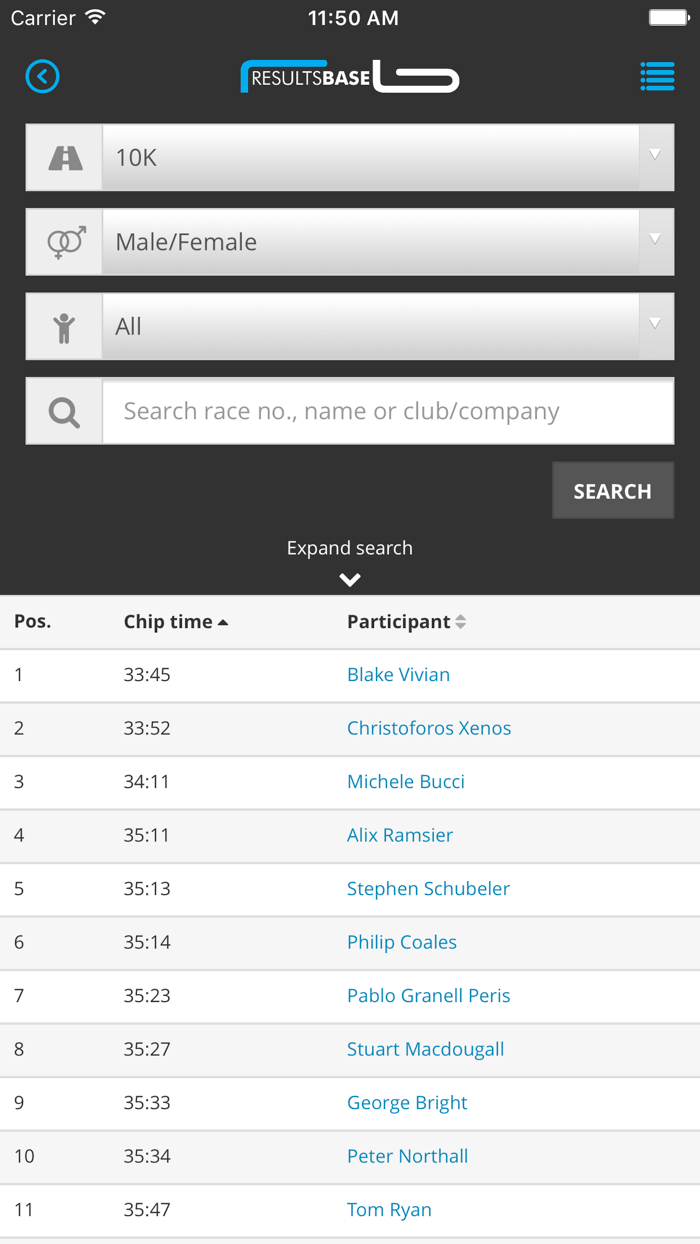Click the Pos. column header
The width and height of the screenshot is (700, 1244).
click(x=32, y=621)
